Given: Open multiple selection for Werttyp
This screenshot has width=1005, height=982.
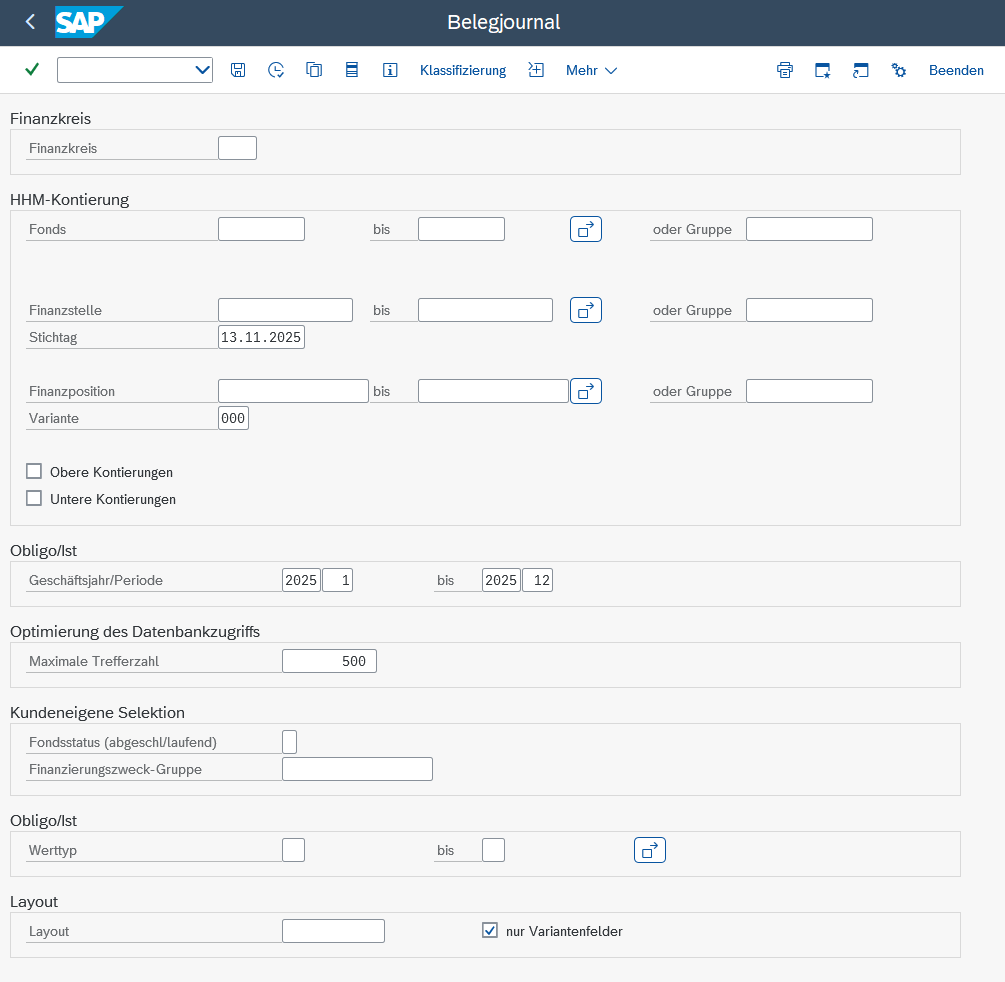Looking at the screenshot, I should [x=650, y=850].
